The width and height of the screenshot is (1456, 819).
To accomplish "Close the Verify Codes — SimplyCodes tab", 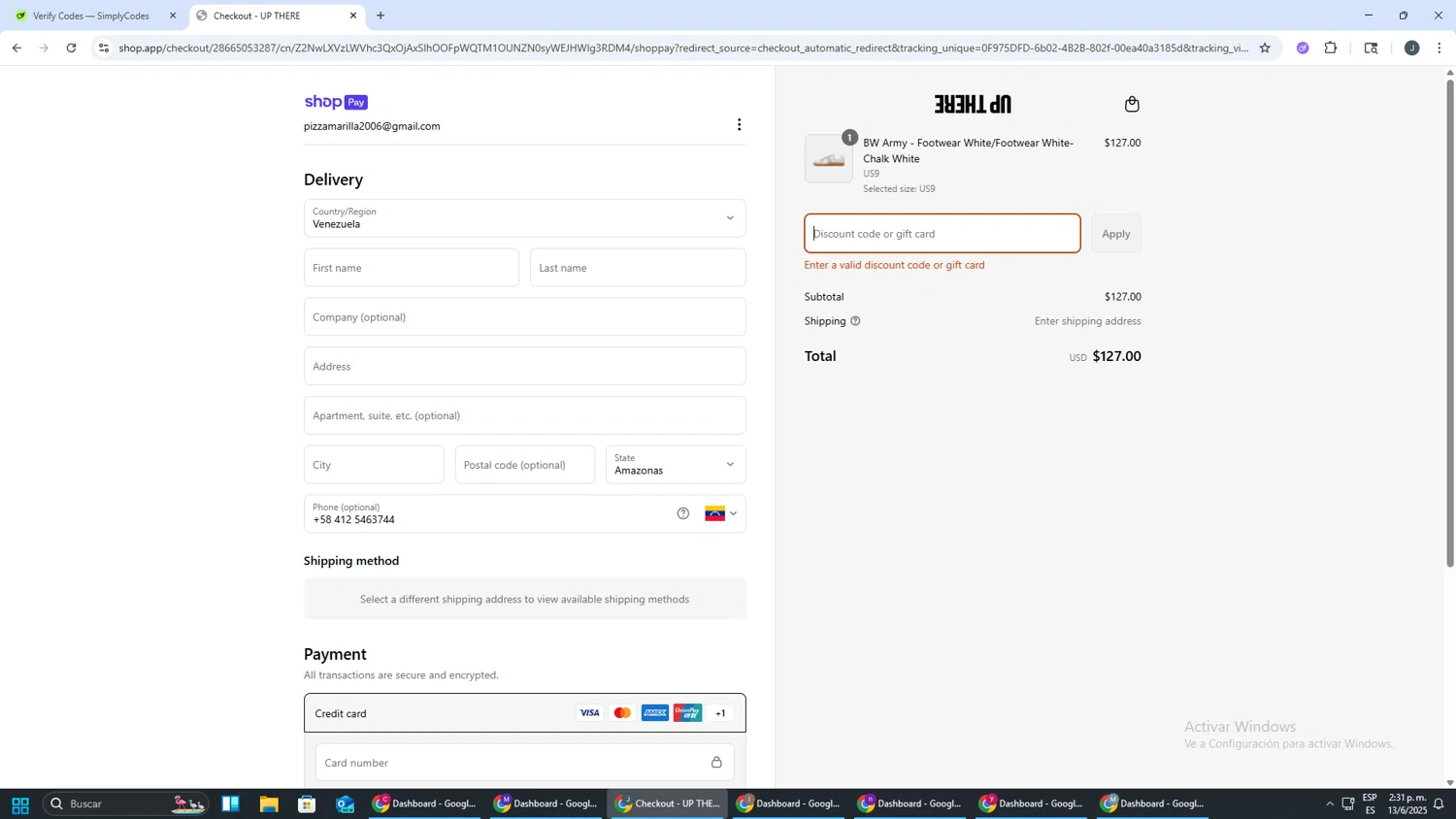I will (173, 16).
